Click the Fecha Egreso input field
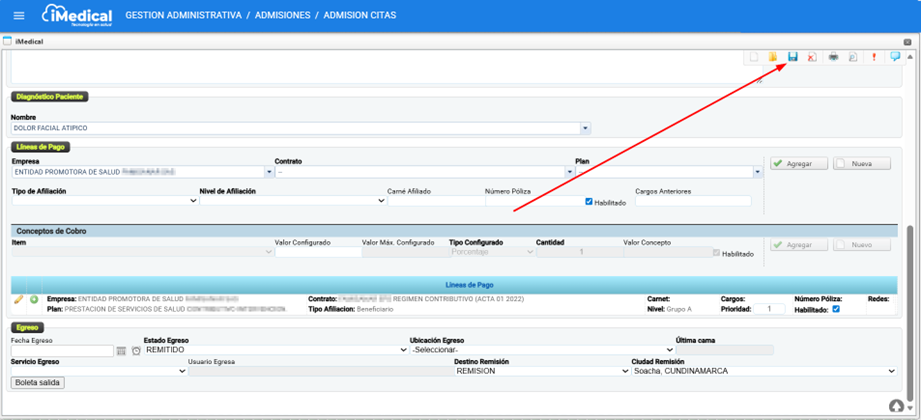The image size is (921, 420). pyautogui.click(x=62, y=351)
